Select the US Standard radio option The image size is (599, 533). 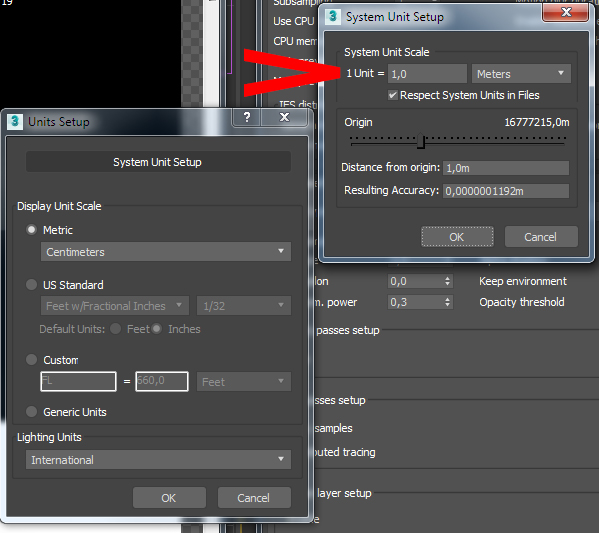point(31,285)
